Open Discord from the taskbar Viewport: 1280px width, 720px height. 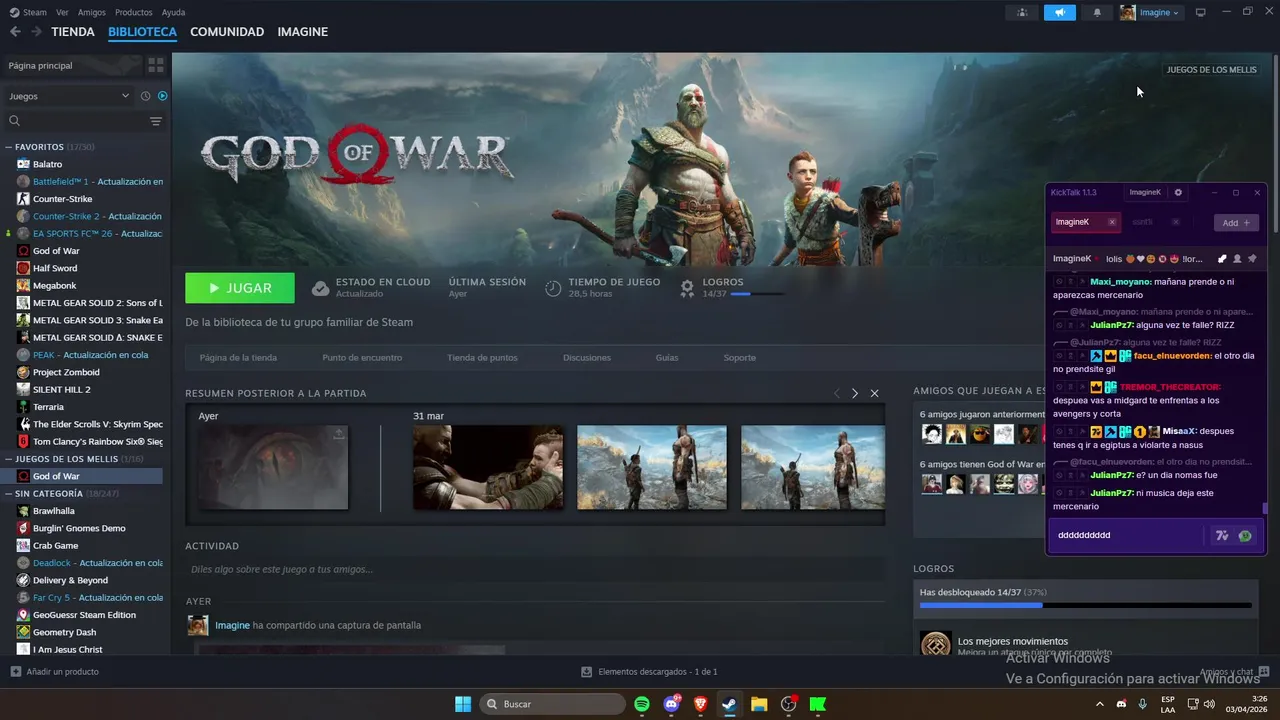pos(671,704)
